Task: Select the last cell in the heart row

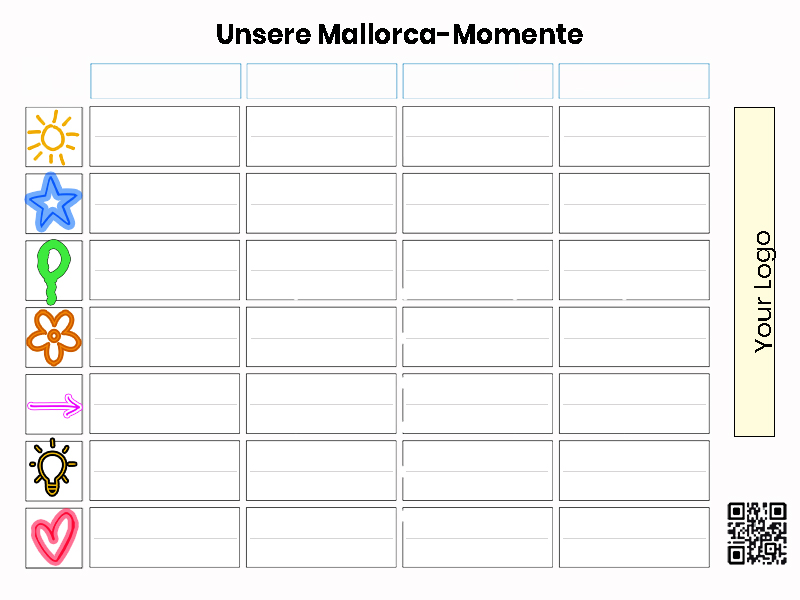Action: (633, 537)
